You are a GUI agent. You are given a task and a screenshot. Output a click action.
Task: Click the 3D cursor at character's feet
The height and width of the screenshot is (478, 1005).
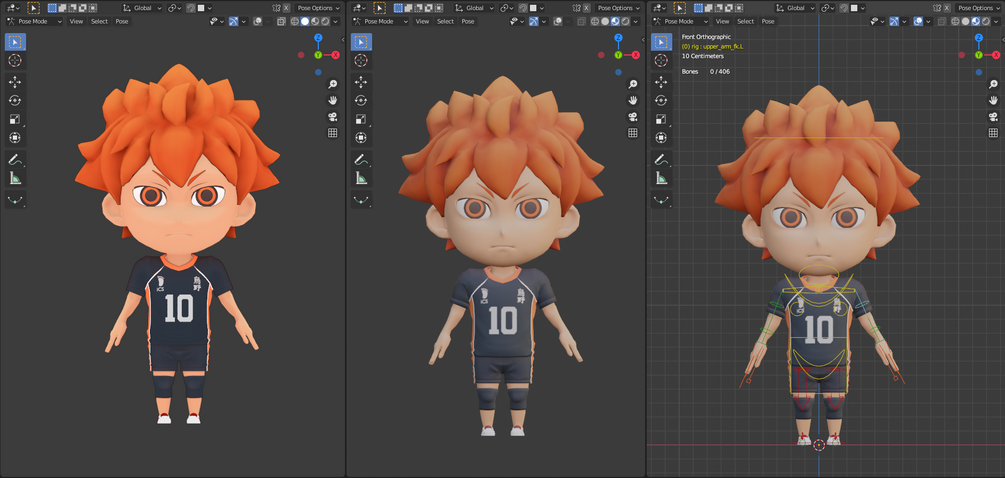(x=818, y=445)
